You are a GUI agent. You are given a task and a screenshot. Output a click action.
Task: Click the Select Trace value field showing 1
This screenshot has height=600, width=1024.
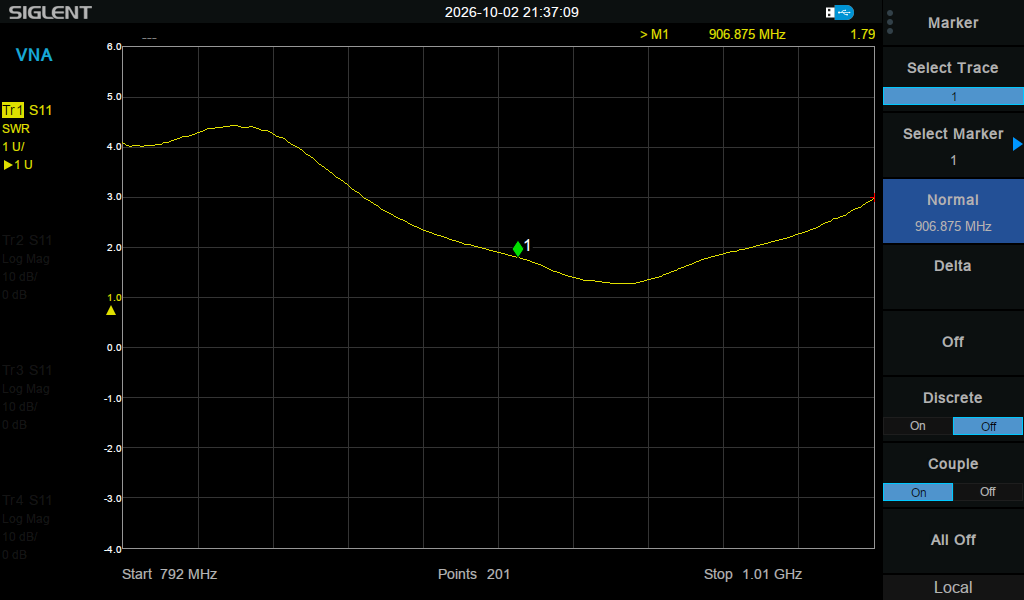point(953,97)
